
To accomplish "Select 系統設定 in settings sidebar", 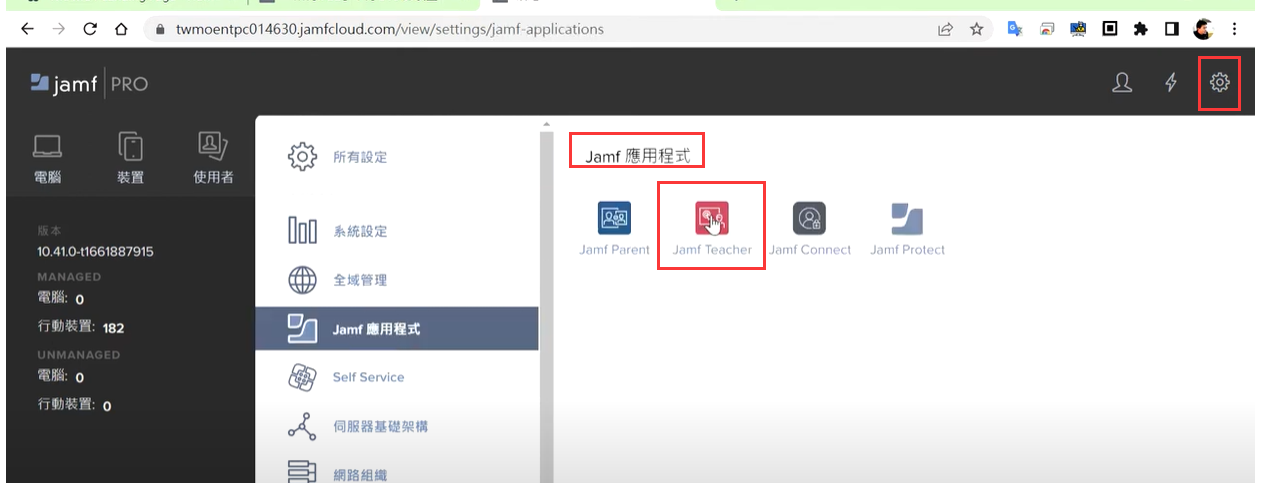I will pos(397,231).
